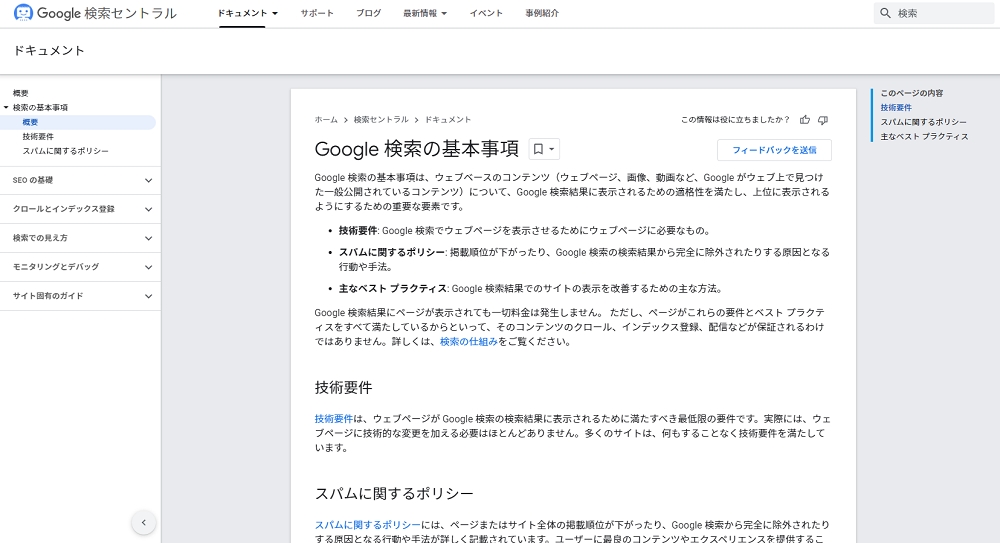Select highlighted 概要 under 検索の基本事項
Viewport: 1000px width, 543px height.
point(30,123)
